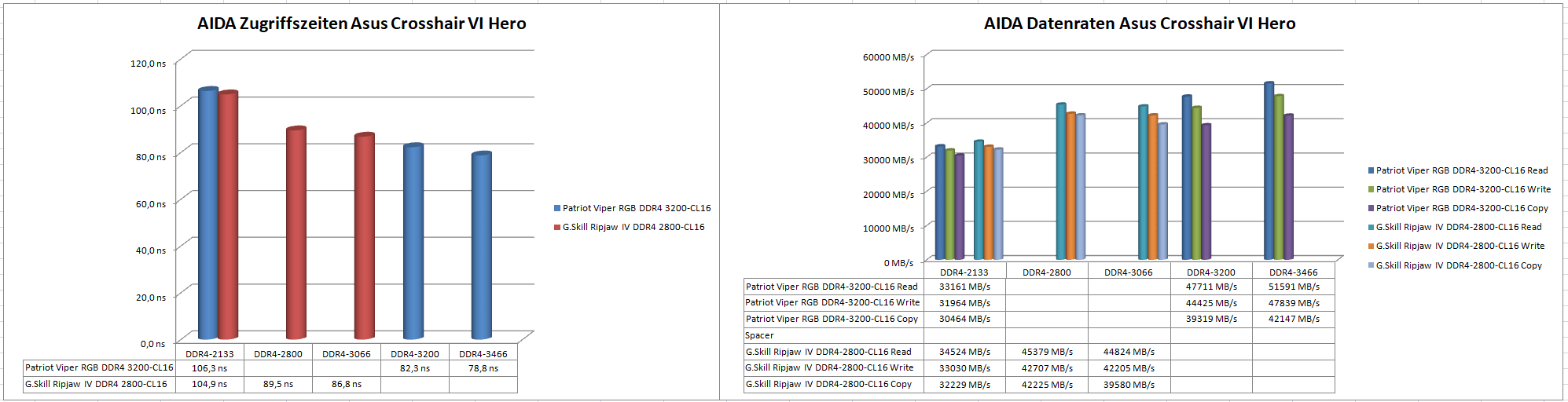Viewport: 1568px width, 402px height.
Task: Click the '82,3 ns' data table cell
Action: click(x=415, y=368)
